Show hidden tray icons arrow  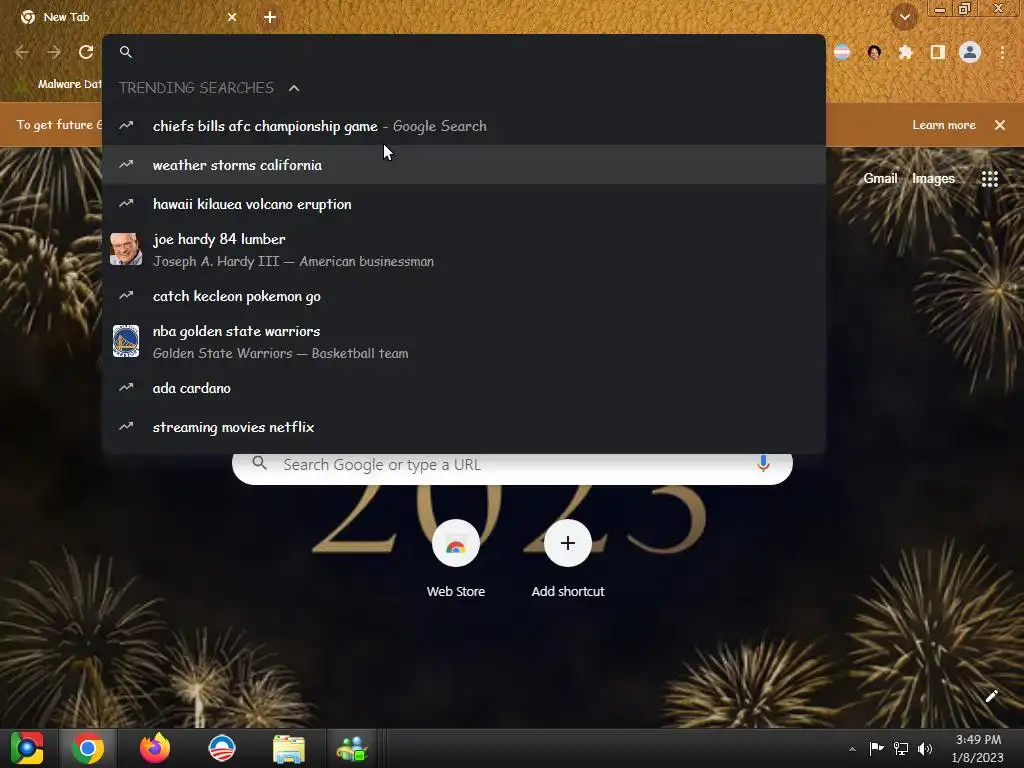click(x=852, y=749)
